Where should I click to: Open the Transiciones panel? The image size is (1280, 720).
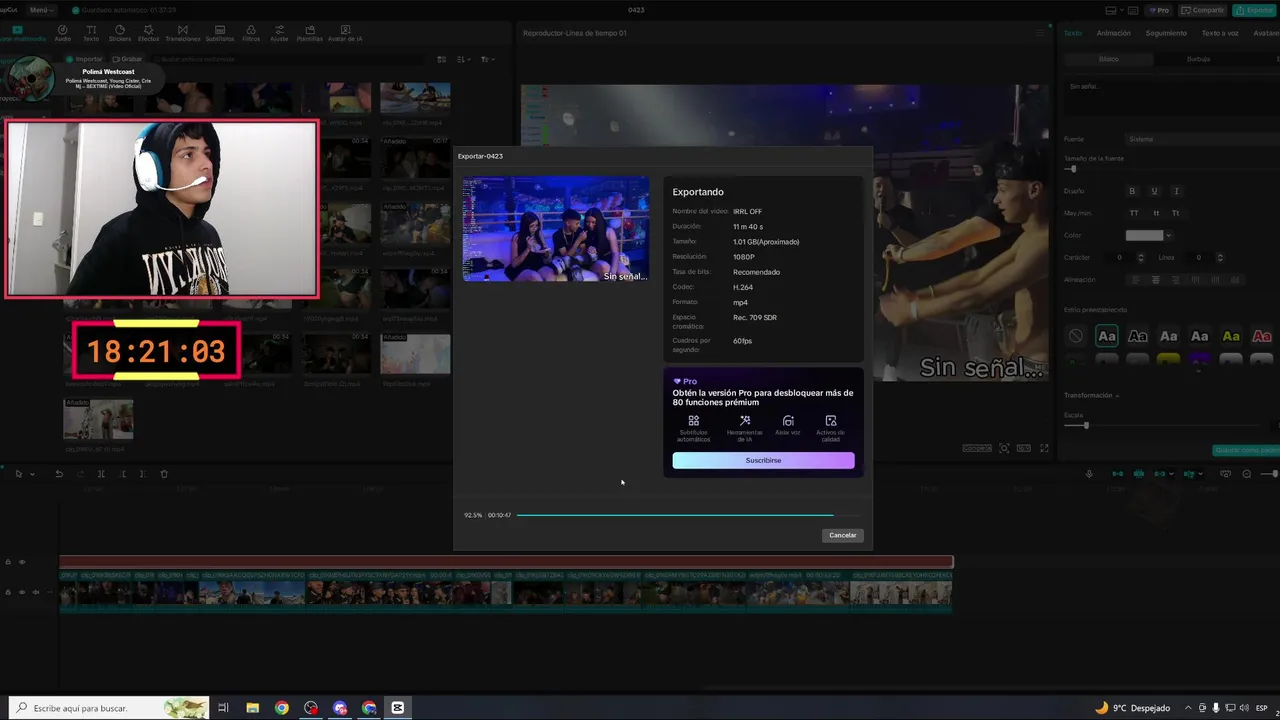pos(182,33)
